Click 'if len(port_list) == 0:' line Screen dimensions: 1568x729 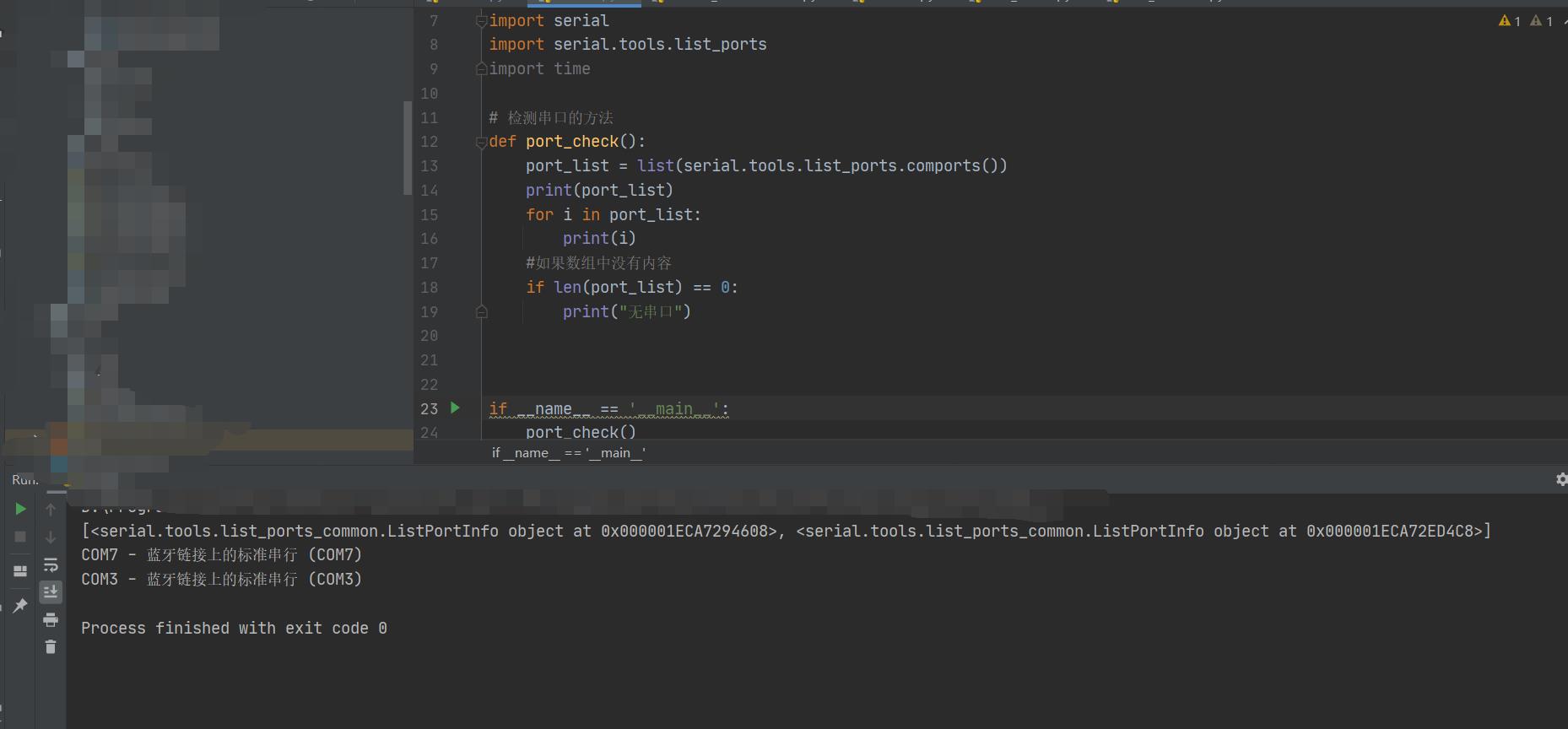(x=632, y=288)
